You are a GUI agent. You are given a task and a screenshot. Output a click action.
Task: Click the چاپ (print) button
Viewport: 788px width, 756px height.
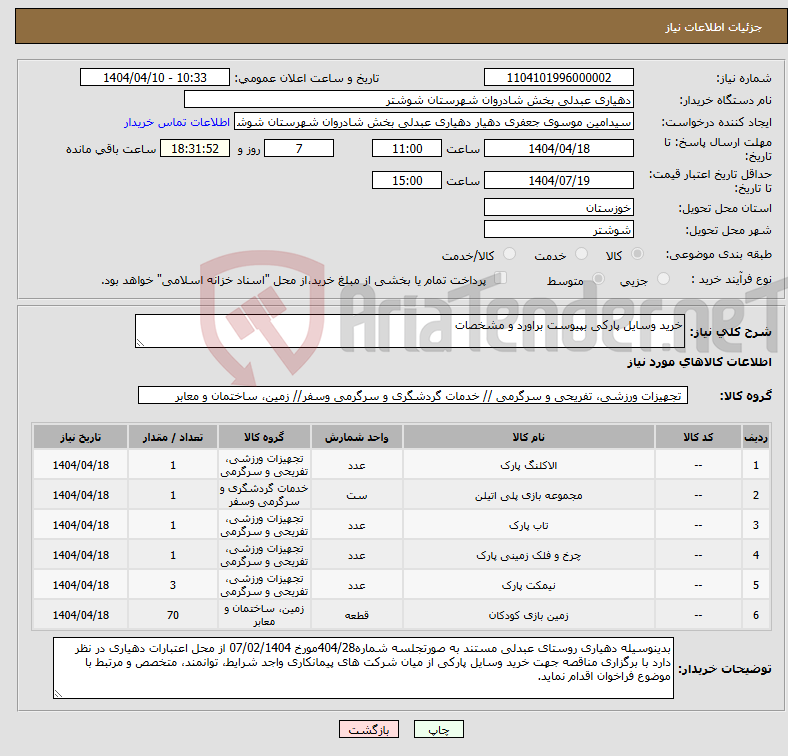(438, 729)
